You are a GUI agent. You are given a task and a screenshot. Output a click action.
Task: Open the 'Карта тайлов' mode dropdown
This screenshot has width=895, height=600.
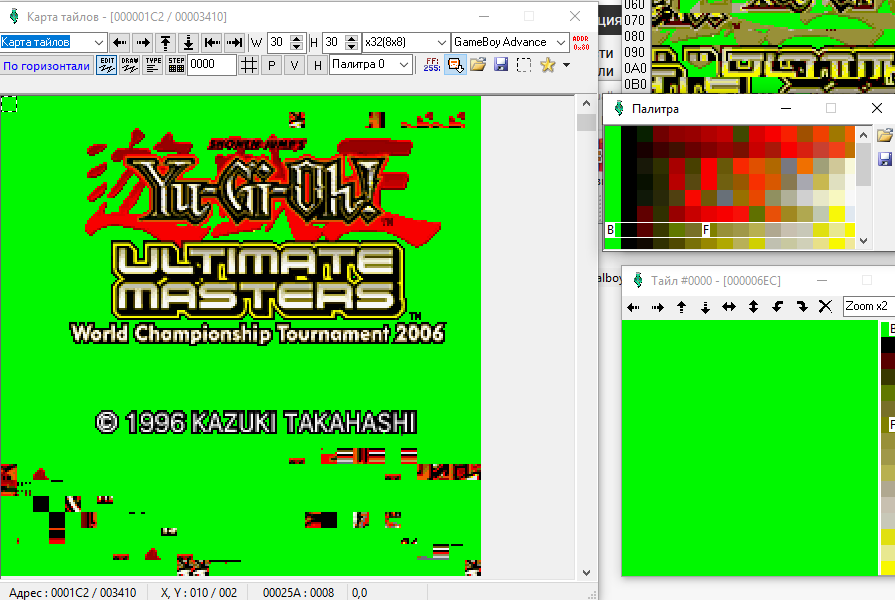(x=99, y=42)
